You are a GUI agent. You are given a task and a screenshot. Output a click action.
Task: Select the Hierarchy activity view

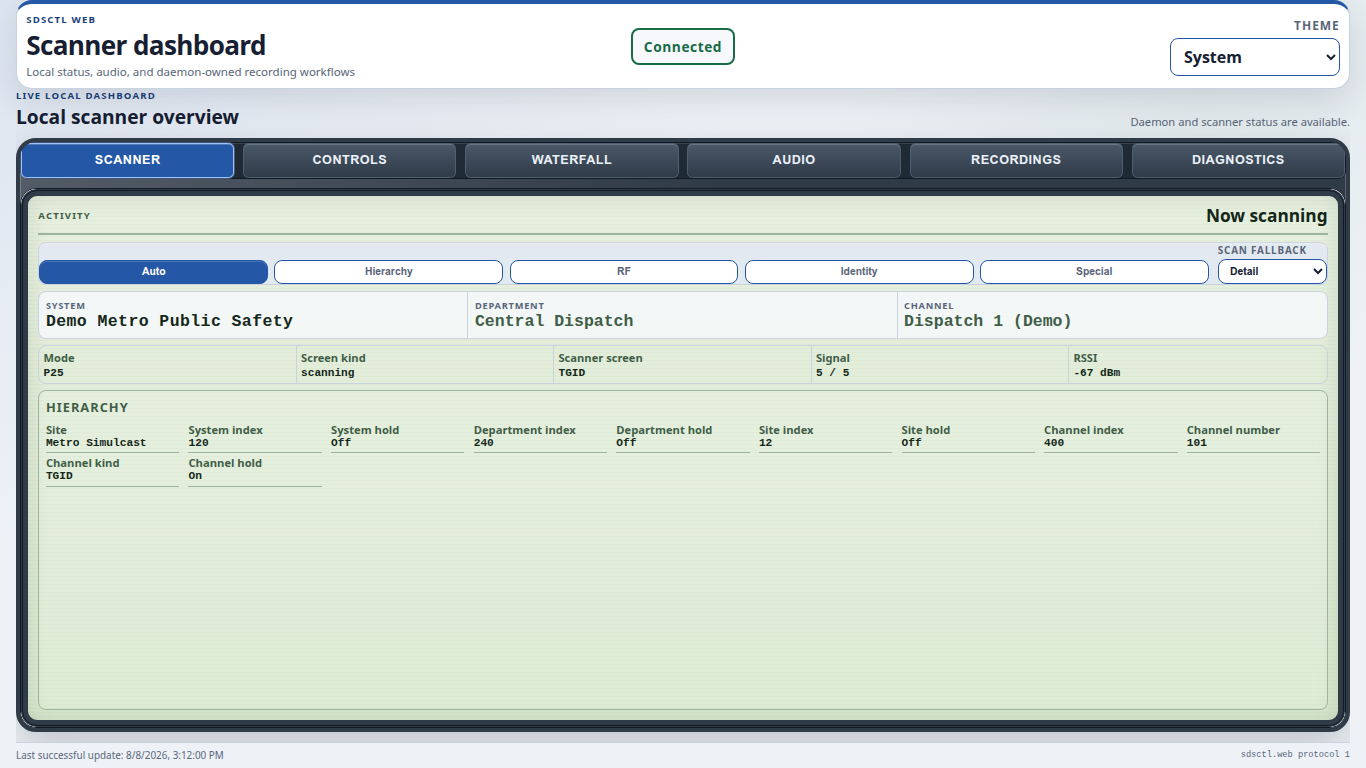(389, 272)
